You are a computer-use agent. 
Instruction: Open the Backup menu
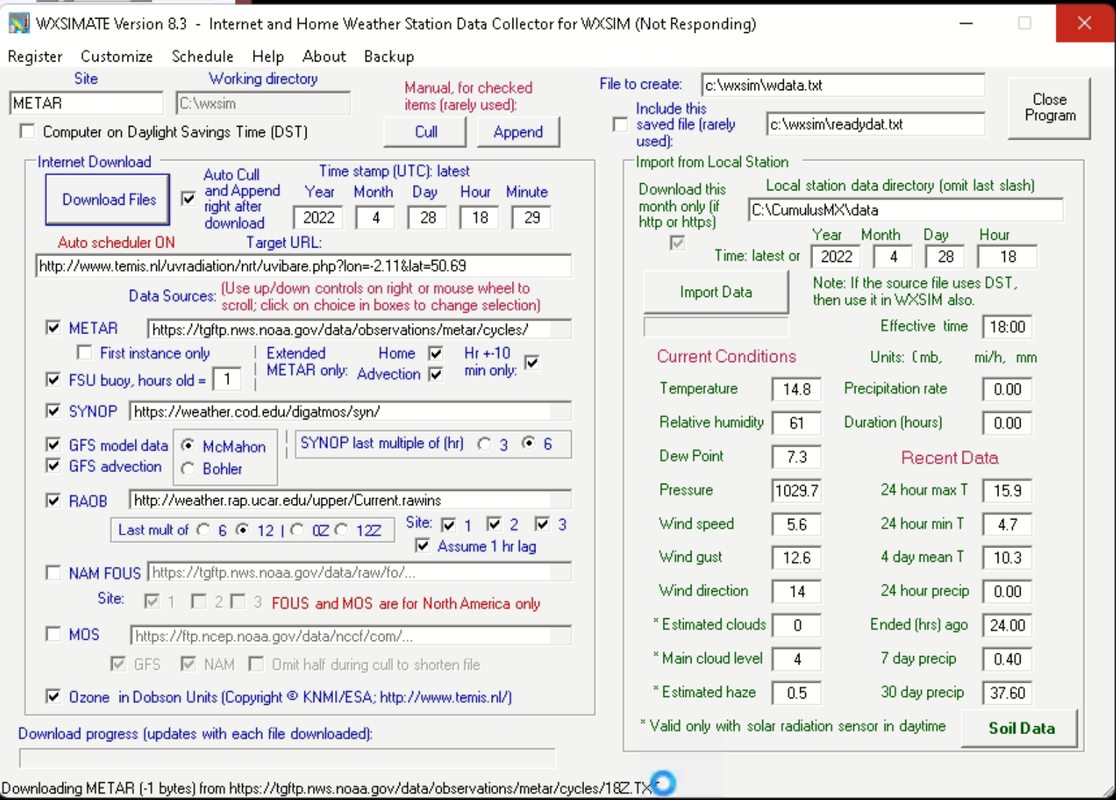[x=389, y=56]
